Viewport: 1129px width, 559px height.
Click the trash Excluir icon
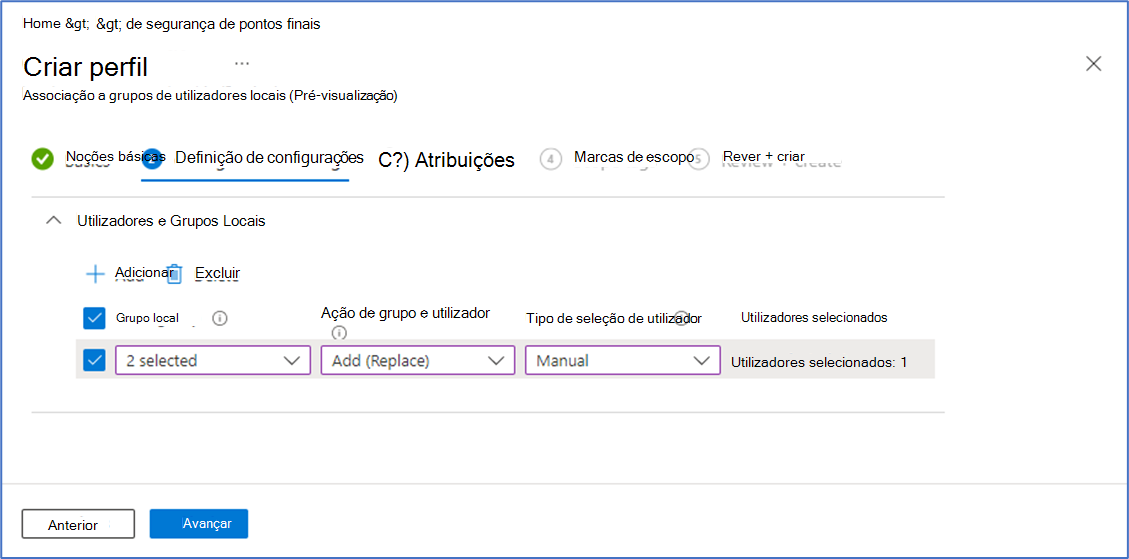click(174, 274)
